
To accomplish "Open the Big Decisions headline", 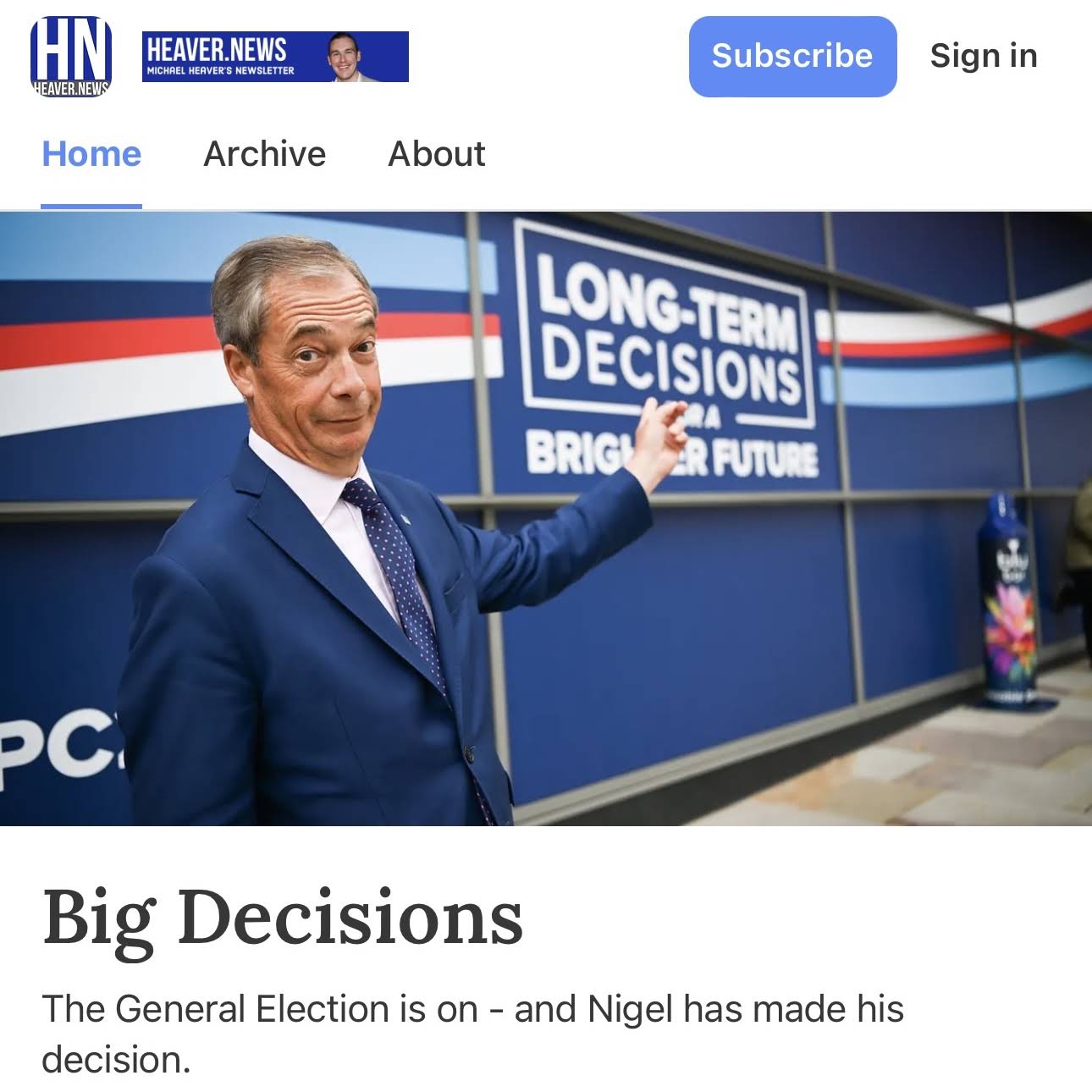I will click(x=283, y=919).
